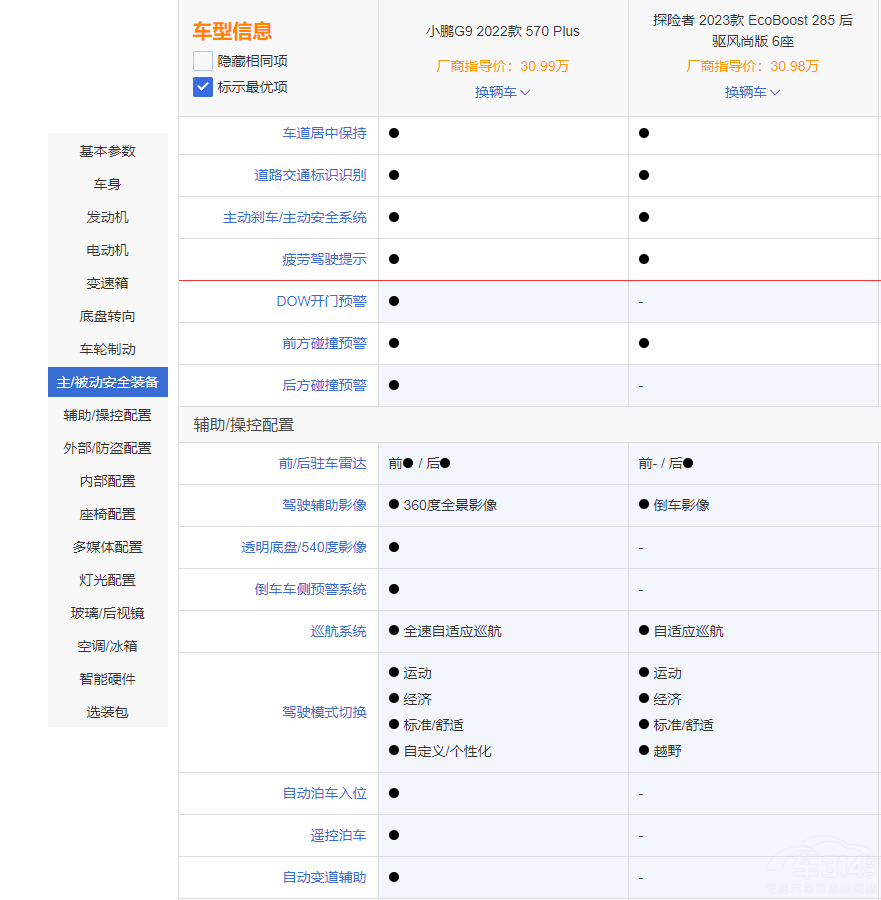Select 主/被动安全装备 highlighted sidebar item

(x=108, y=382)
